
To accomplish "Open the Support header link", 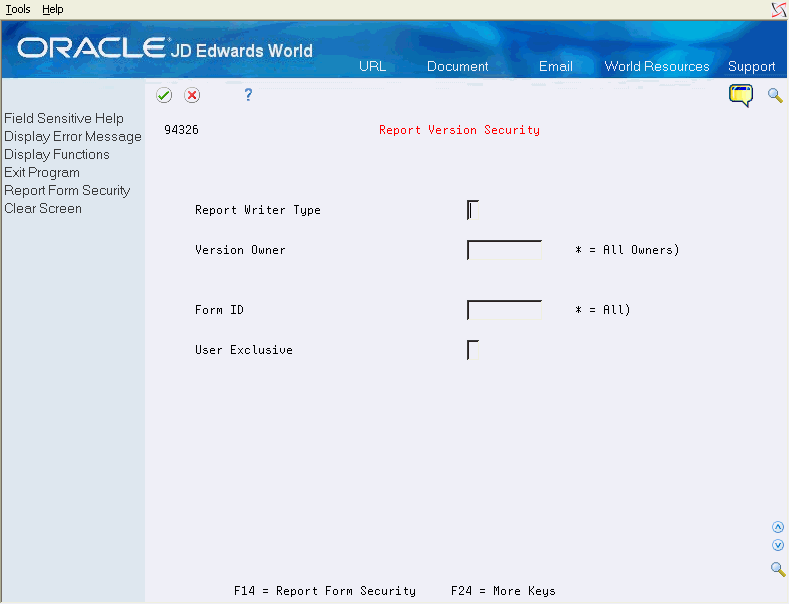I will pos(751,66).
